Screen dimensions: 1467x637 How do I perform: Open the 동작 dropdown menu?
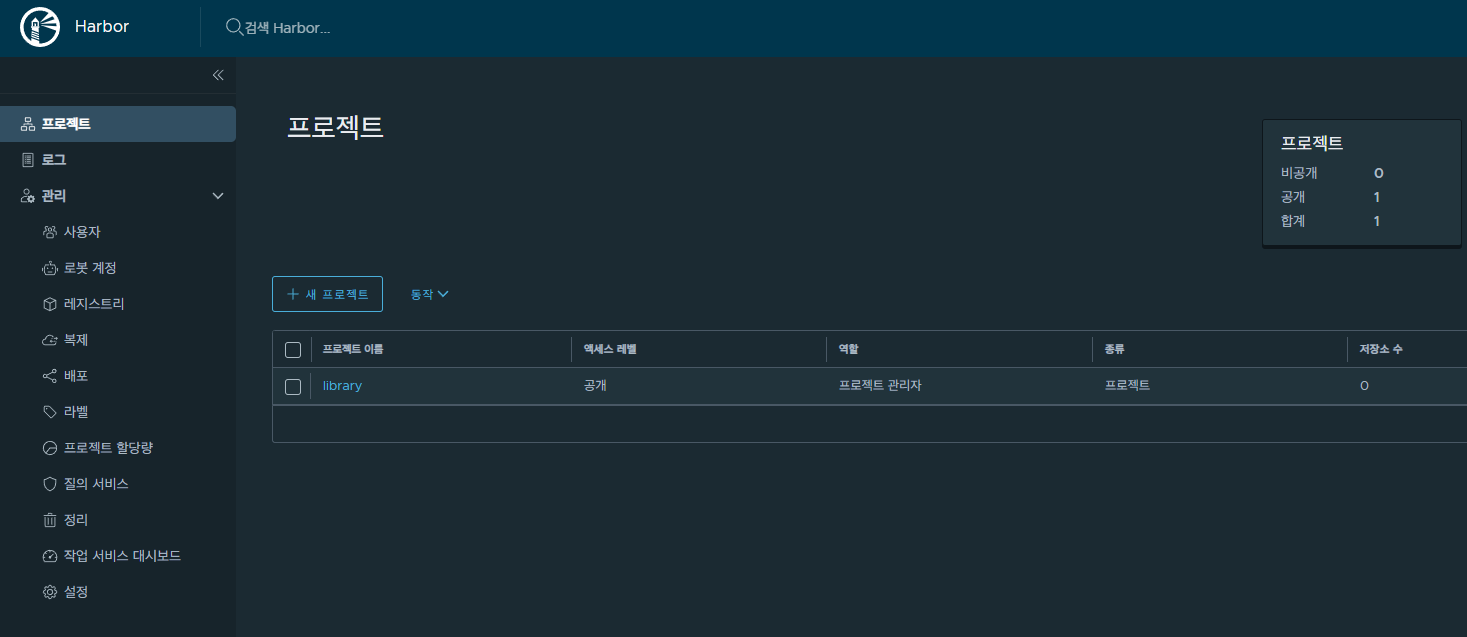tap(429, 294)
